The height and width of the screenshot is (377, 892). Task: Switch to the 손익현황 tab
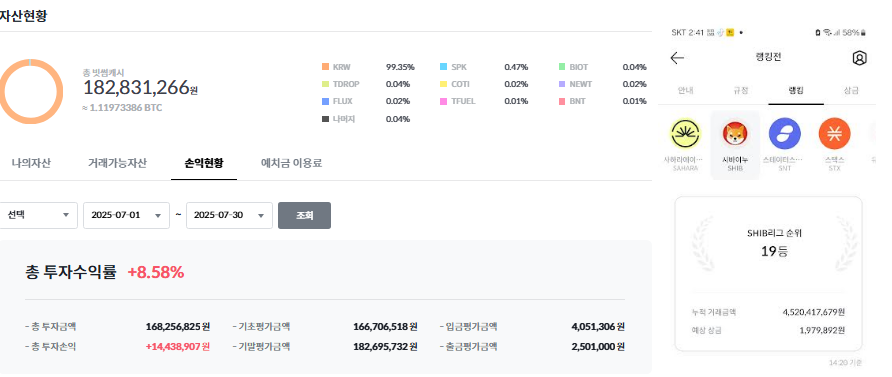pyautogui.click(x=204, y=163)
